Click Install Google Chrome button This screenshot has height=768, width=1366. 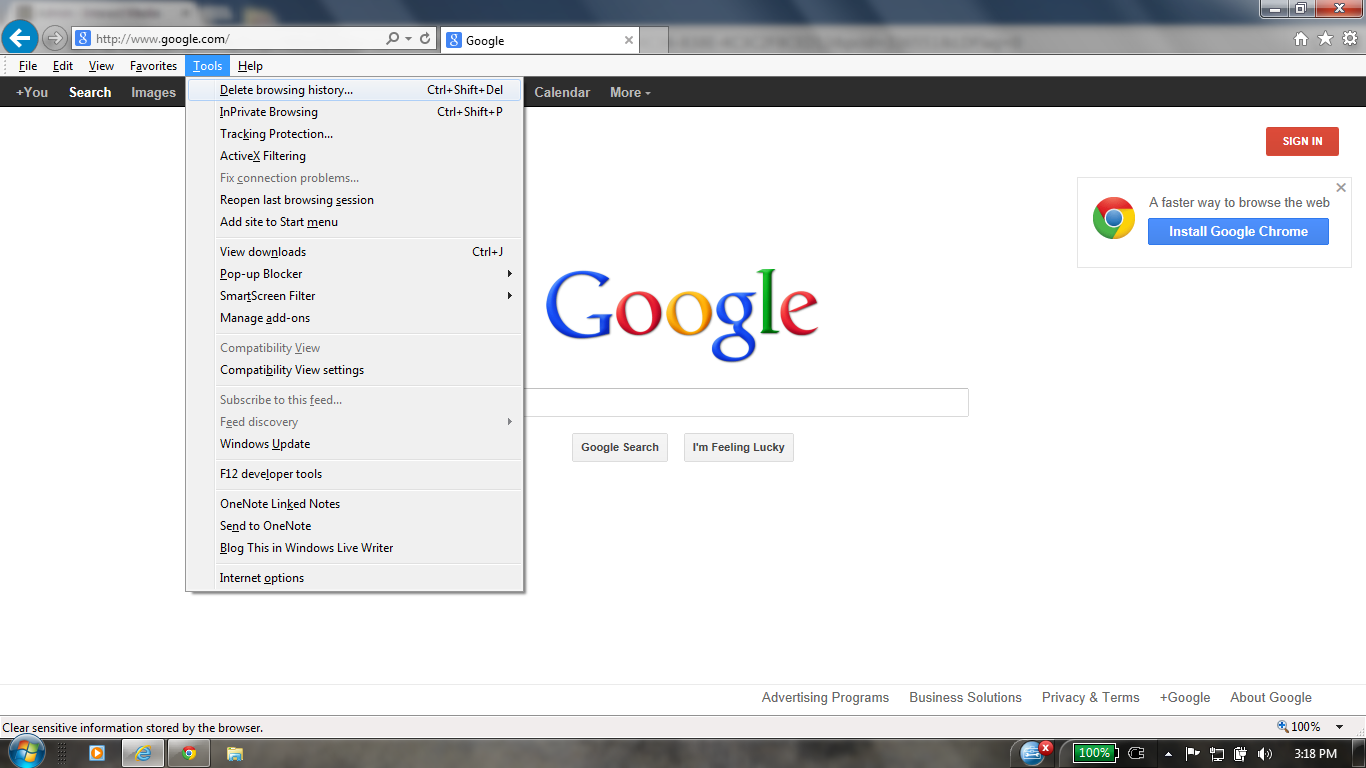click(x=1238, y=231)
